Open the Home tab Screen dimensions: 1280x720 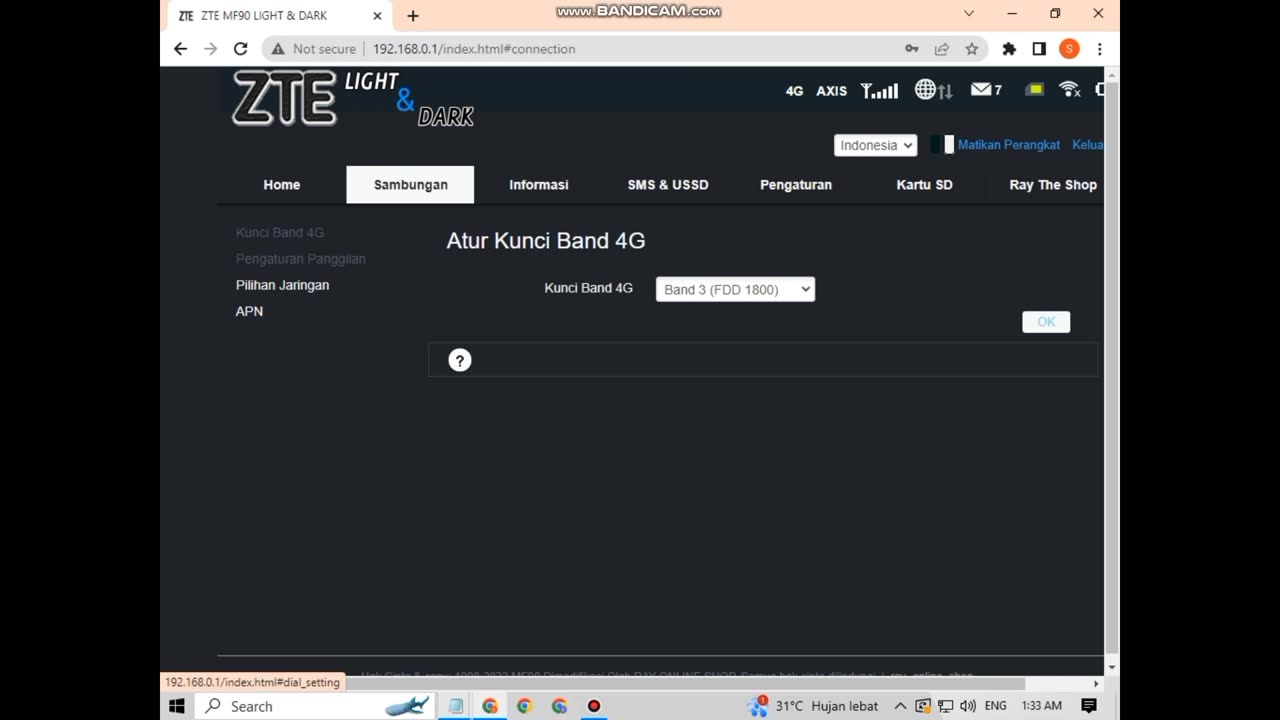282,185
